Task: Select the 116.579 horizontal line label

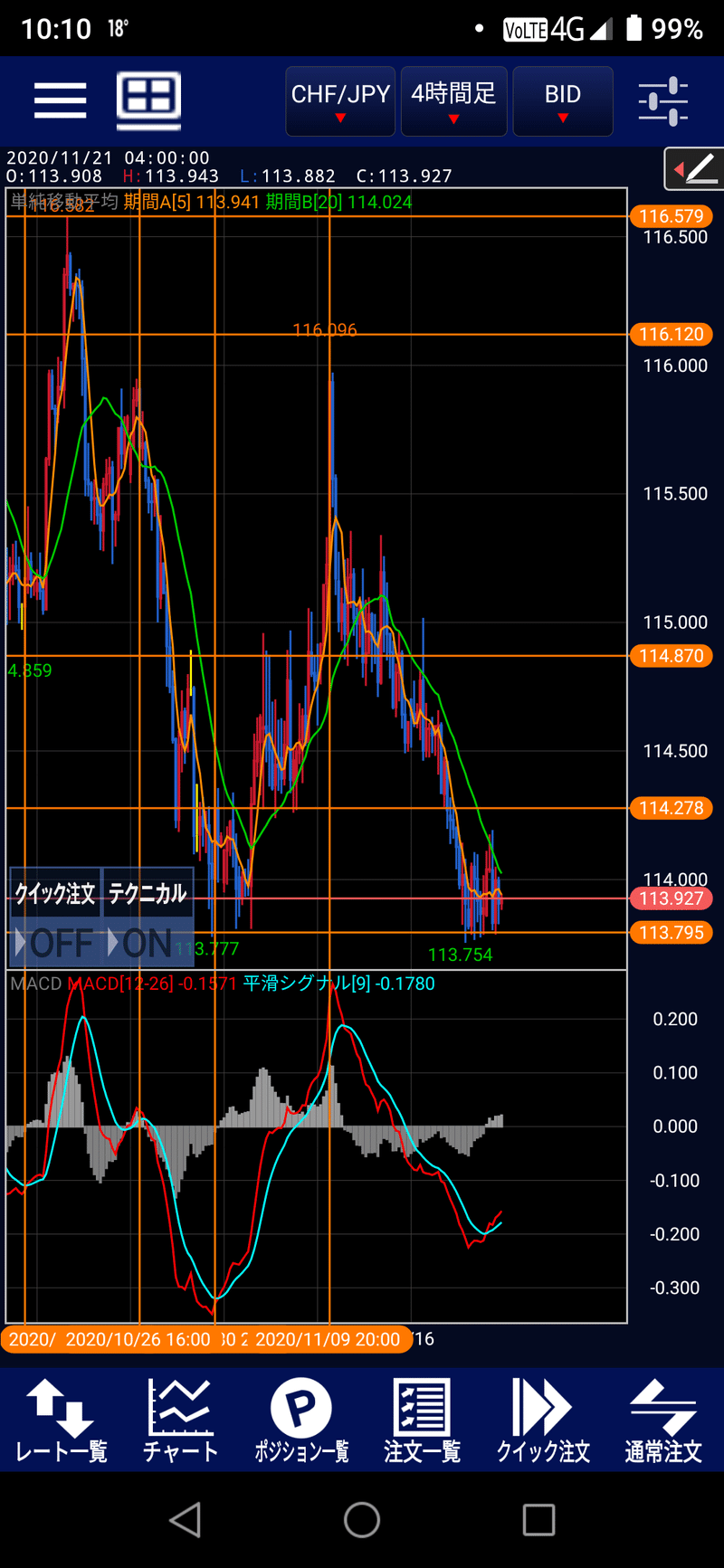Action: click(x=671, y=216)
